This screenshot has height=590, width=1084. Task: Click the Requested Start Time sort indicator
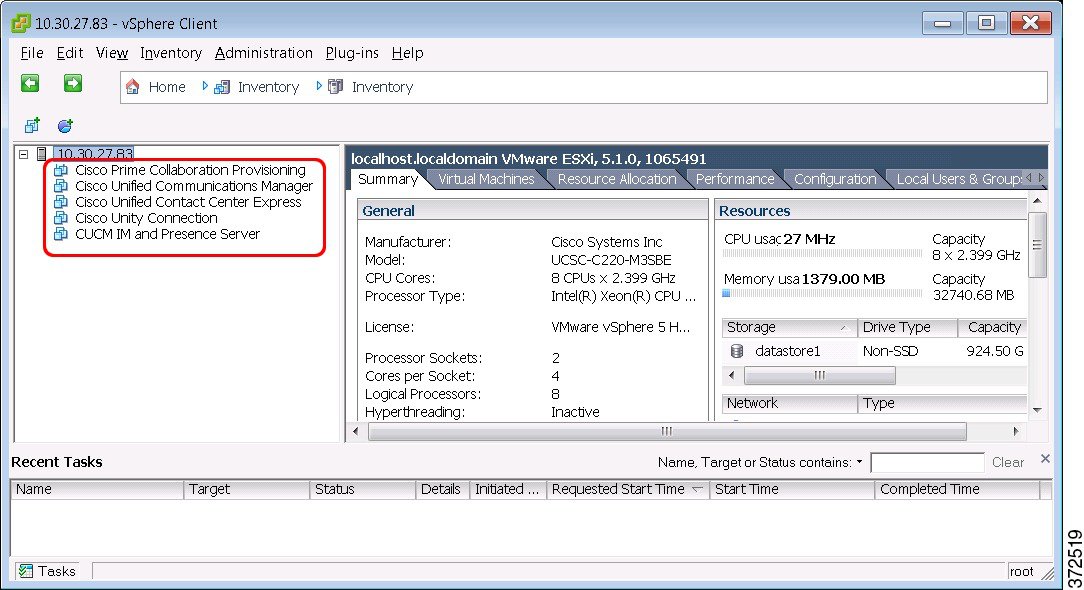pyautogui.click(x=697, y=489)
